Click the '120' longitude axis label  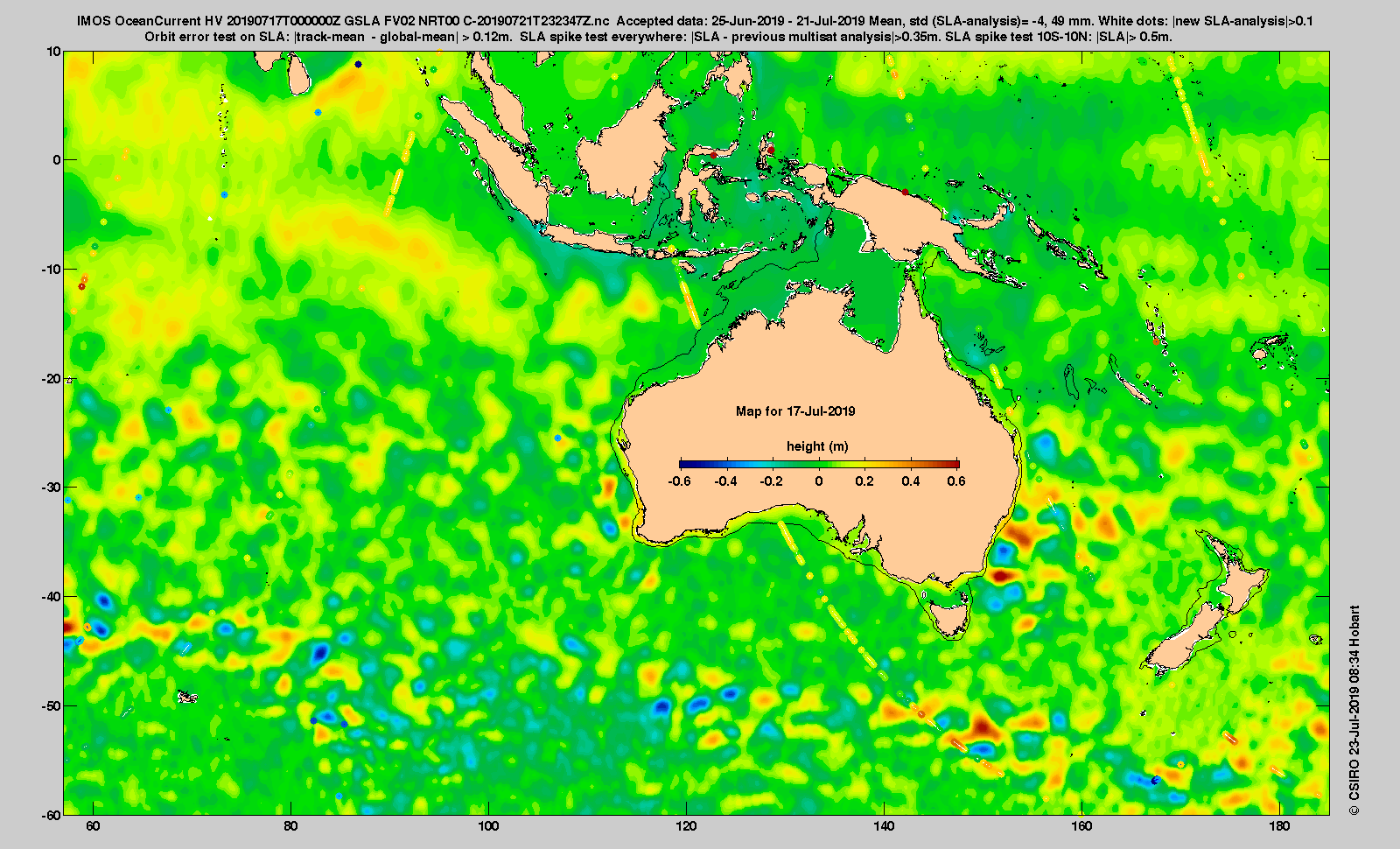click(x=686, y=826)
